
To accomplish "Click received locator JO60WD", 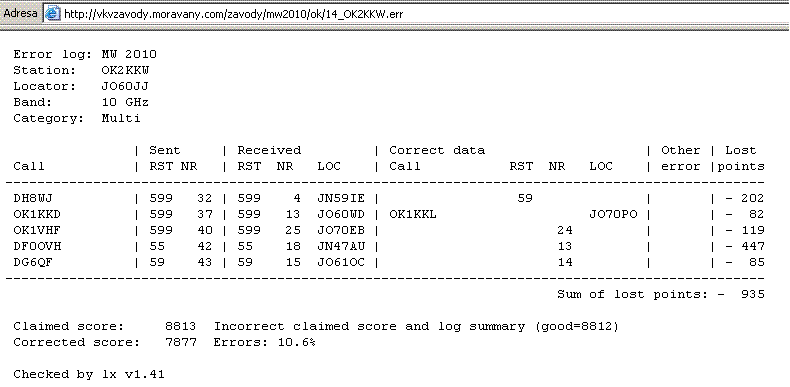I will 341,214.
